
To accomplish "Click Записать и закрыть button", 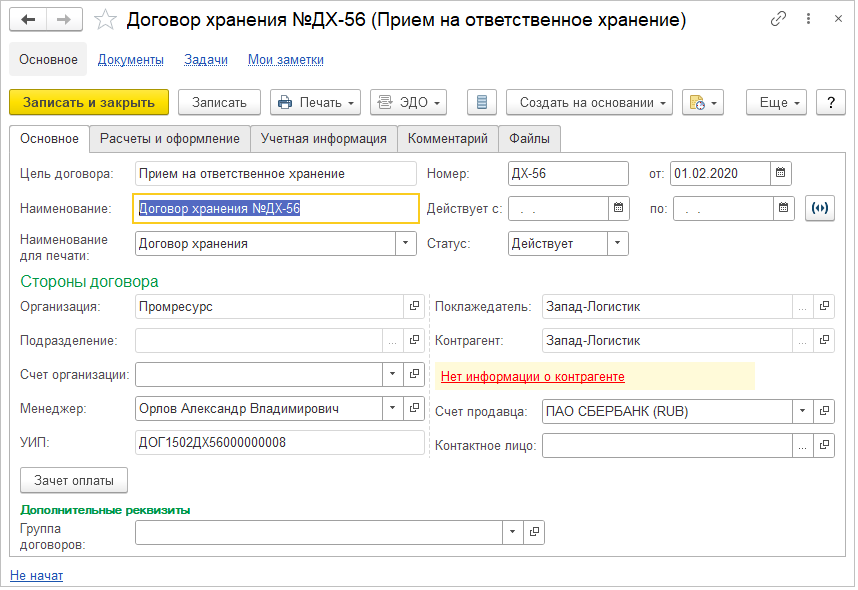I will tap(89, 102).
